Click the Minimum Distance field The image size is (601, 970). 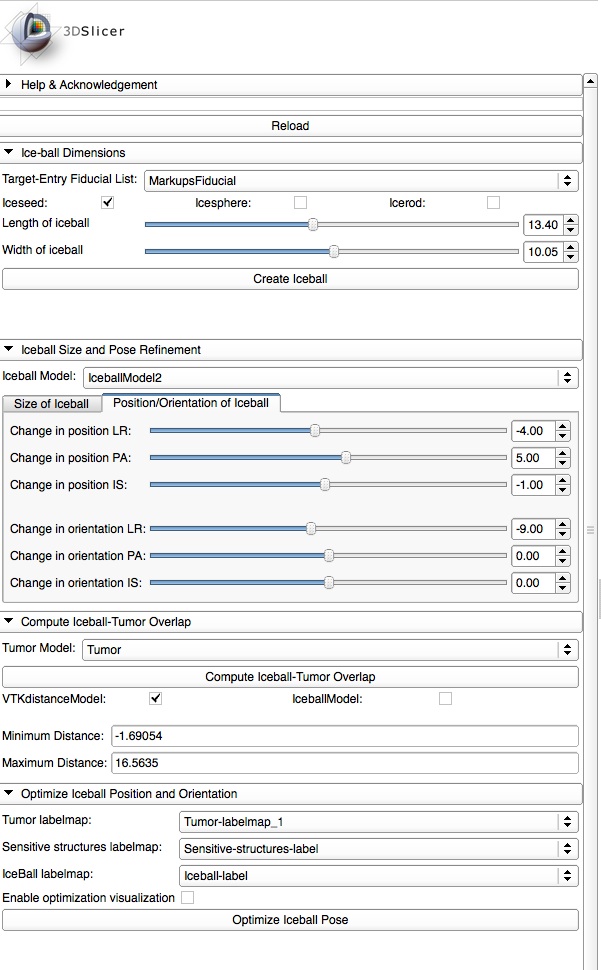pos(343,736)
